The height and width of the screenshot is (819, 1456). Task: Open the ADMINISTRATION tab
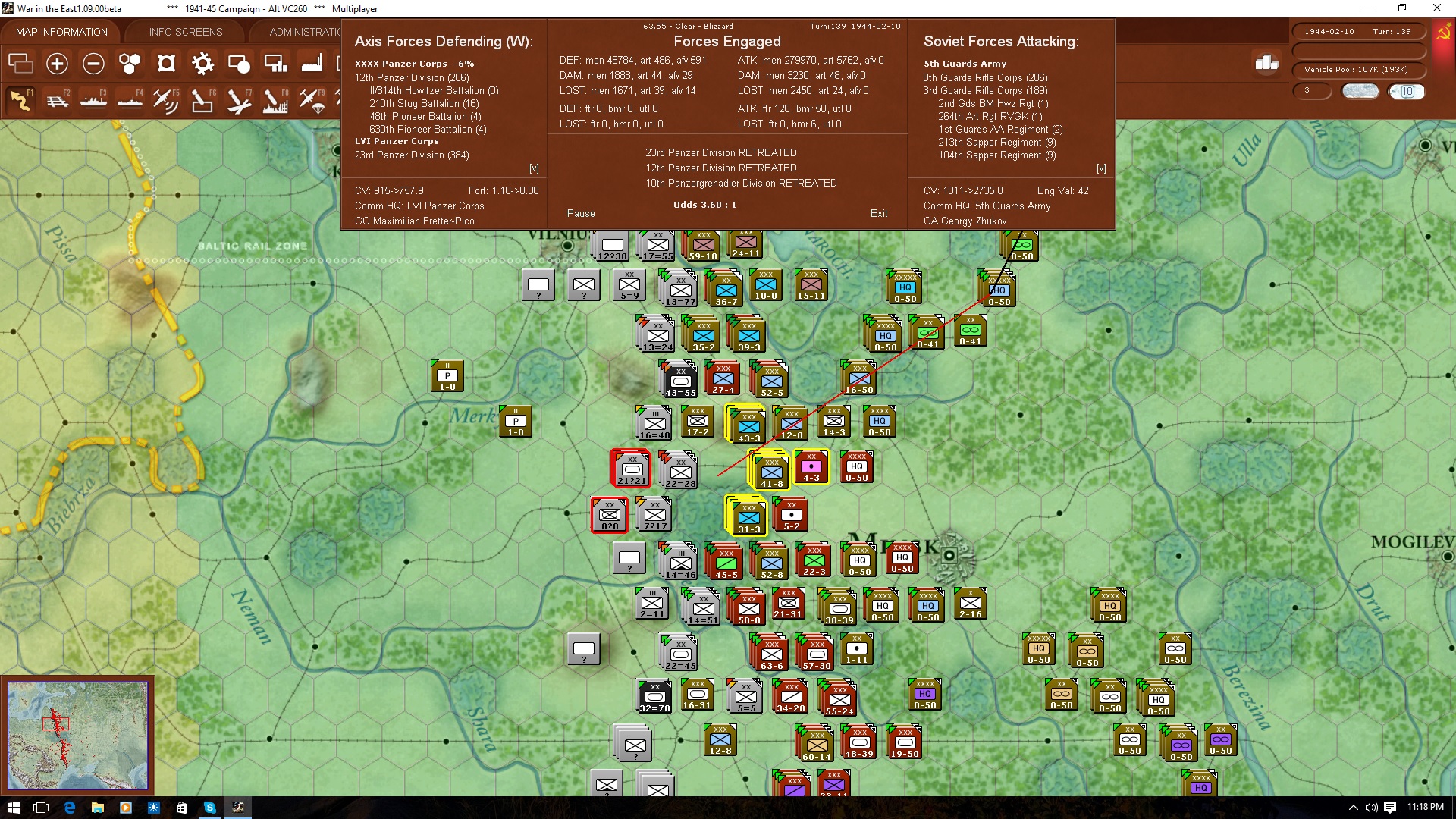click(305, 32)
